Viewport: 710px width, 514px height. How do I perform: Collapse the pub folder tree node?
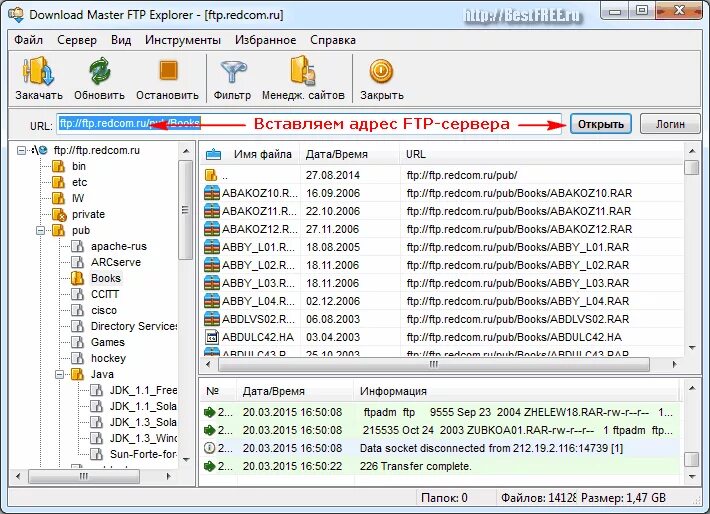40,231
